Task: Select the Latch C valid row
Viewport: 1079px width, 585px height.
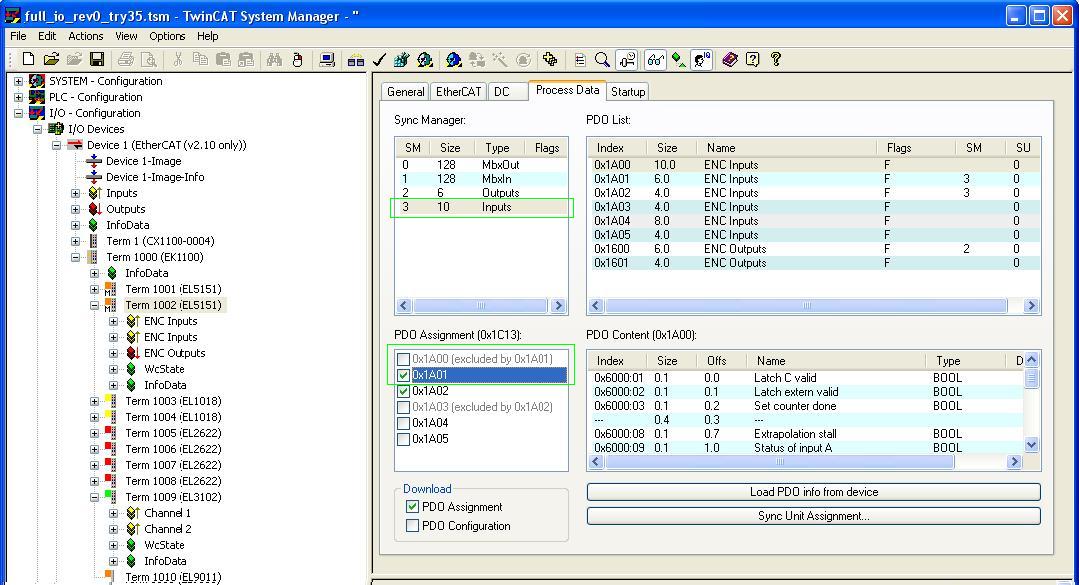Action: [x=806, y=378]
